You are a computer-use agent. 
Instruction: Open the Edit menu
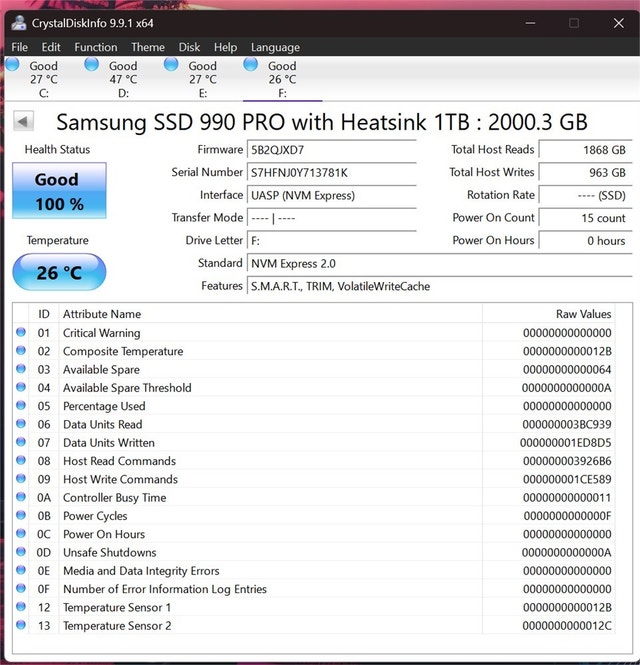(x=51, y=47)
